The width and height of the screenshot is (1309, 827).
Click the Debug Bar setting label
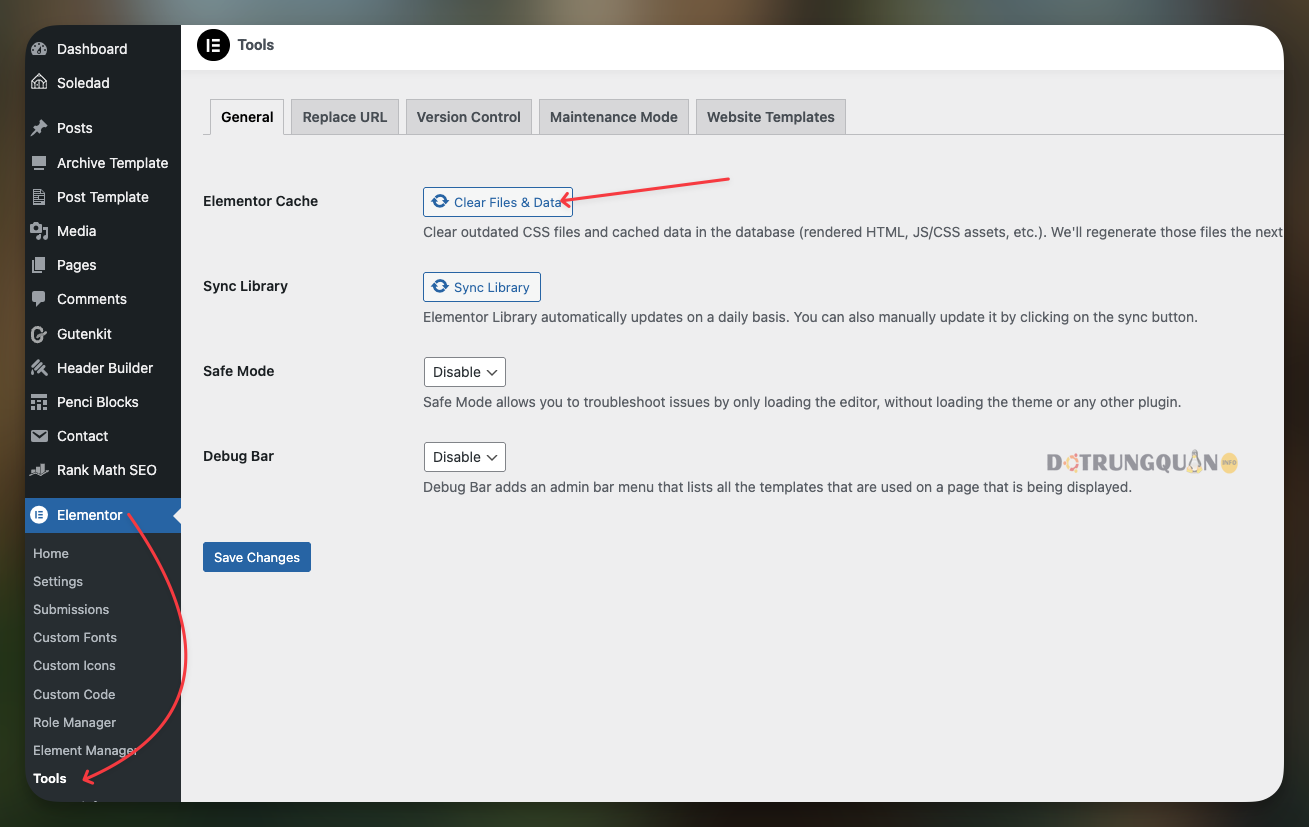[x=239, y=456]
